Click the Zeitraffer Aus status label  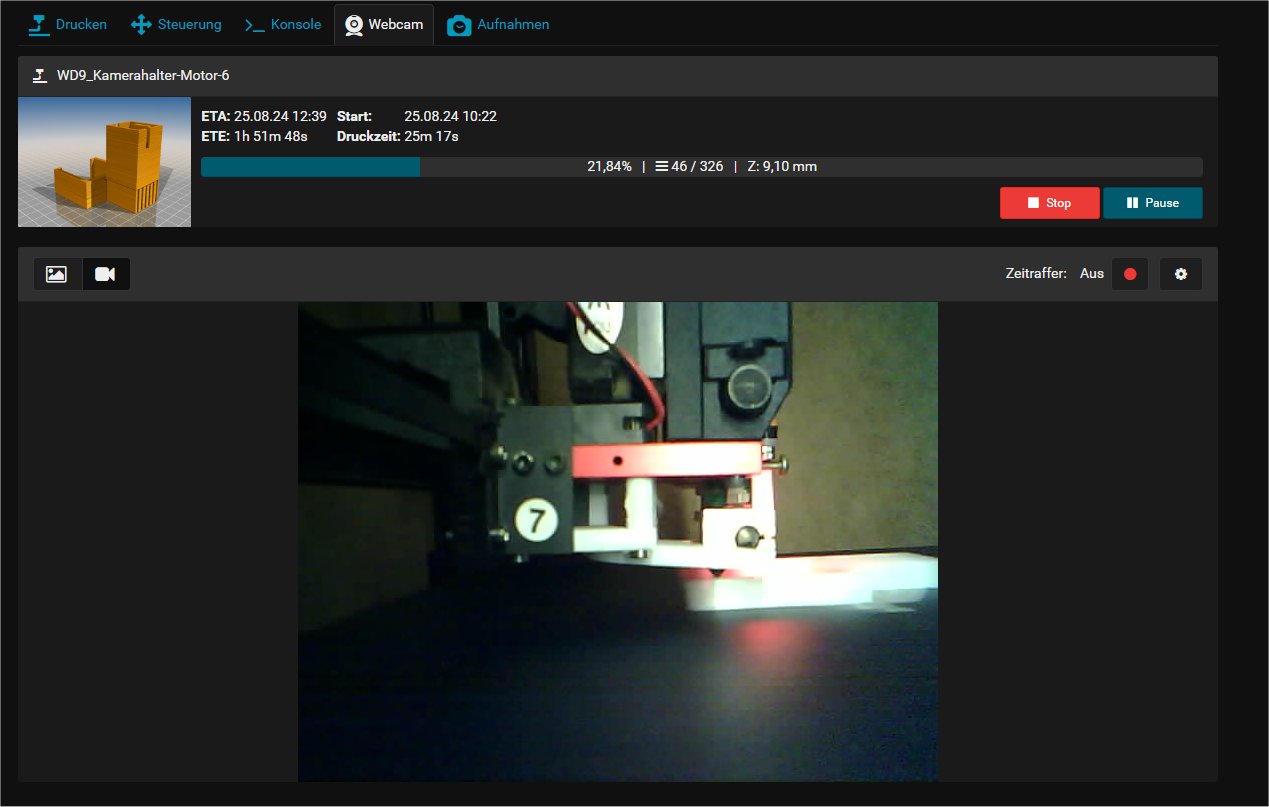[1092, 274]
